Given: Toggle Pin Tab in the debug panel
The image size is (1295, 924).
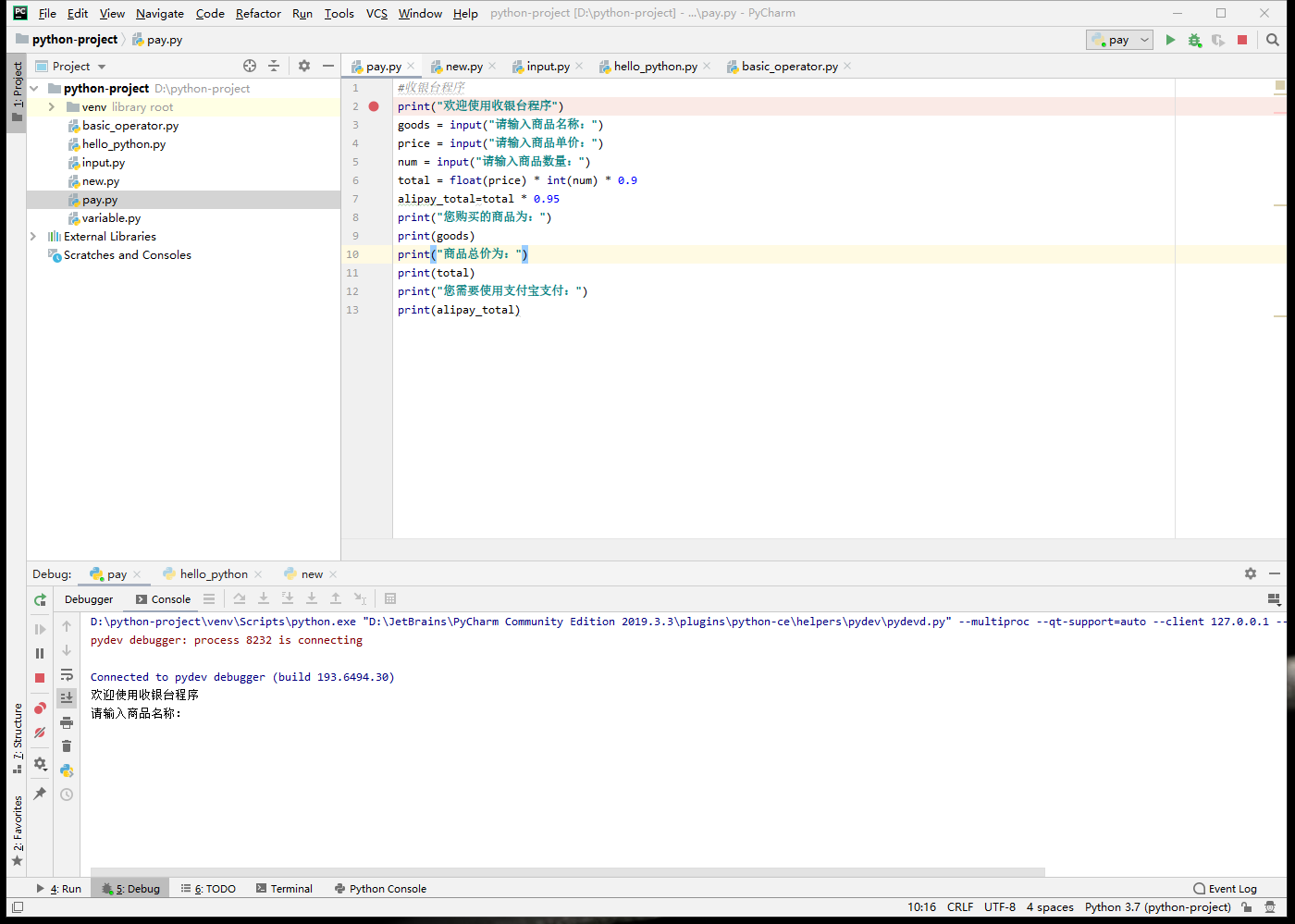Looking at the screenshot, I should tap(40, 794).
